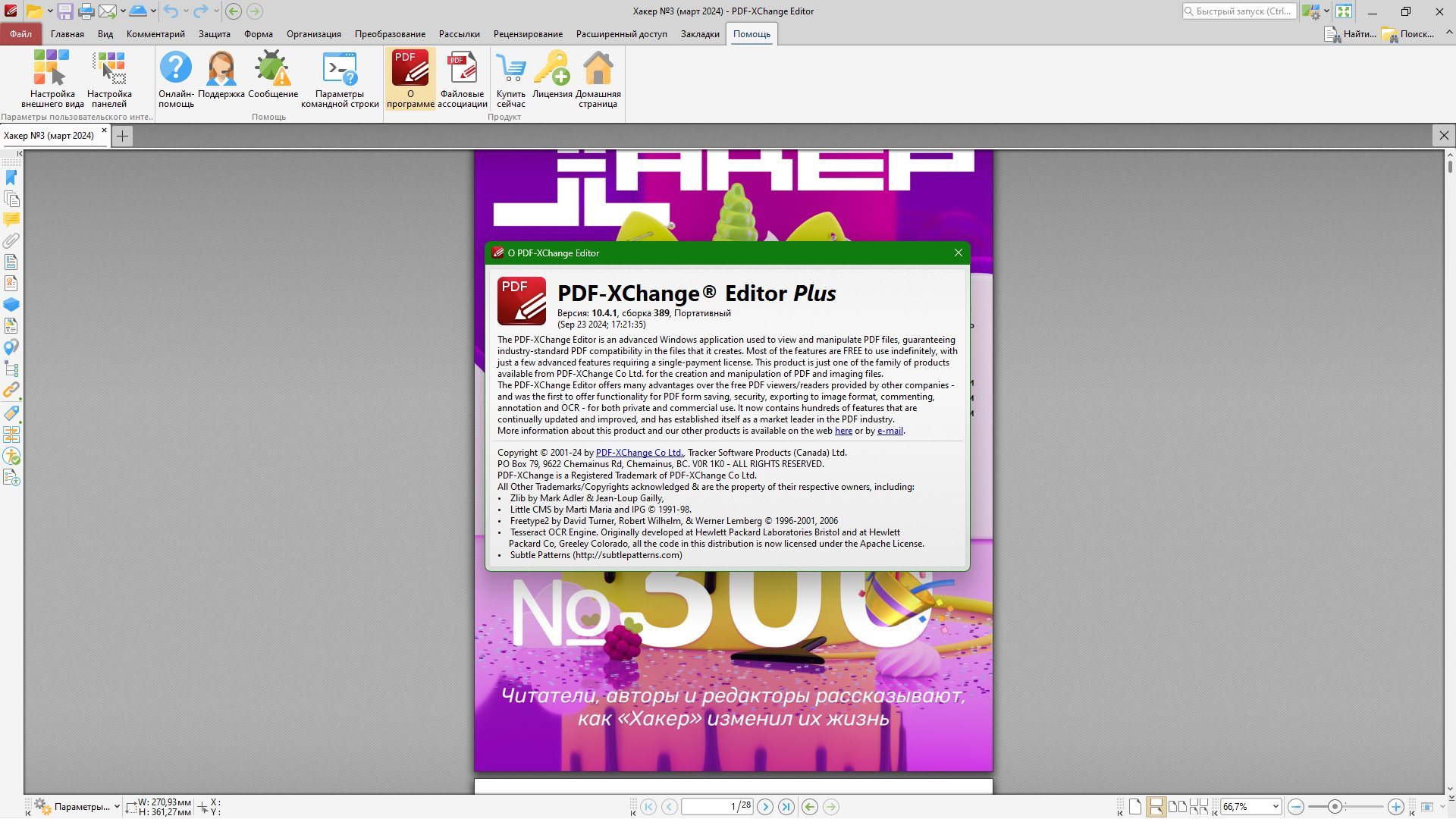Toggle continuous page layout mode
This screenshot has height=819, width=1456.
1156,807
